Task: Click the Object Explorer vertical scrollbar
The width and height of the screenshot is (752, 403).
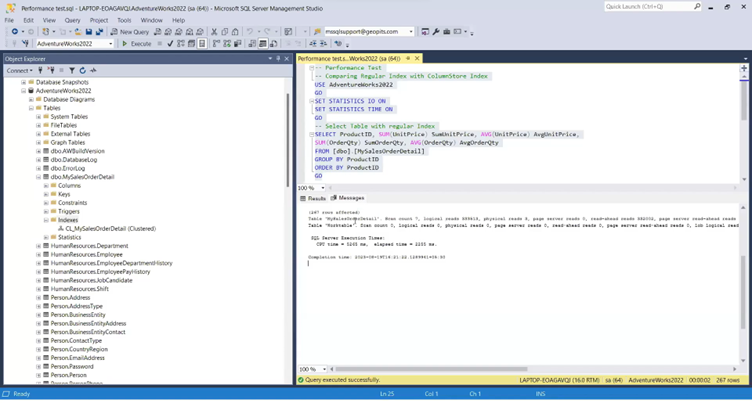Action: point(288,142)
